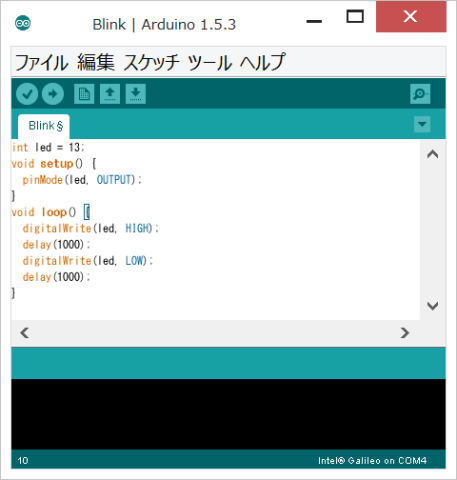Open the Serial Monitor magnifier icon
This screenshot has width=457, height=480.
(420, 94)
